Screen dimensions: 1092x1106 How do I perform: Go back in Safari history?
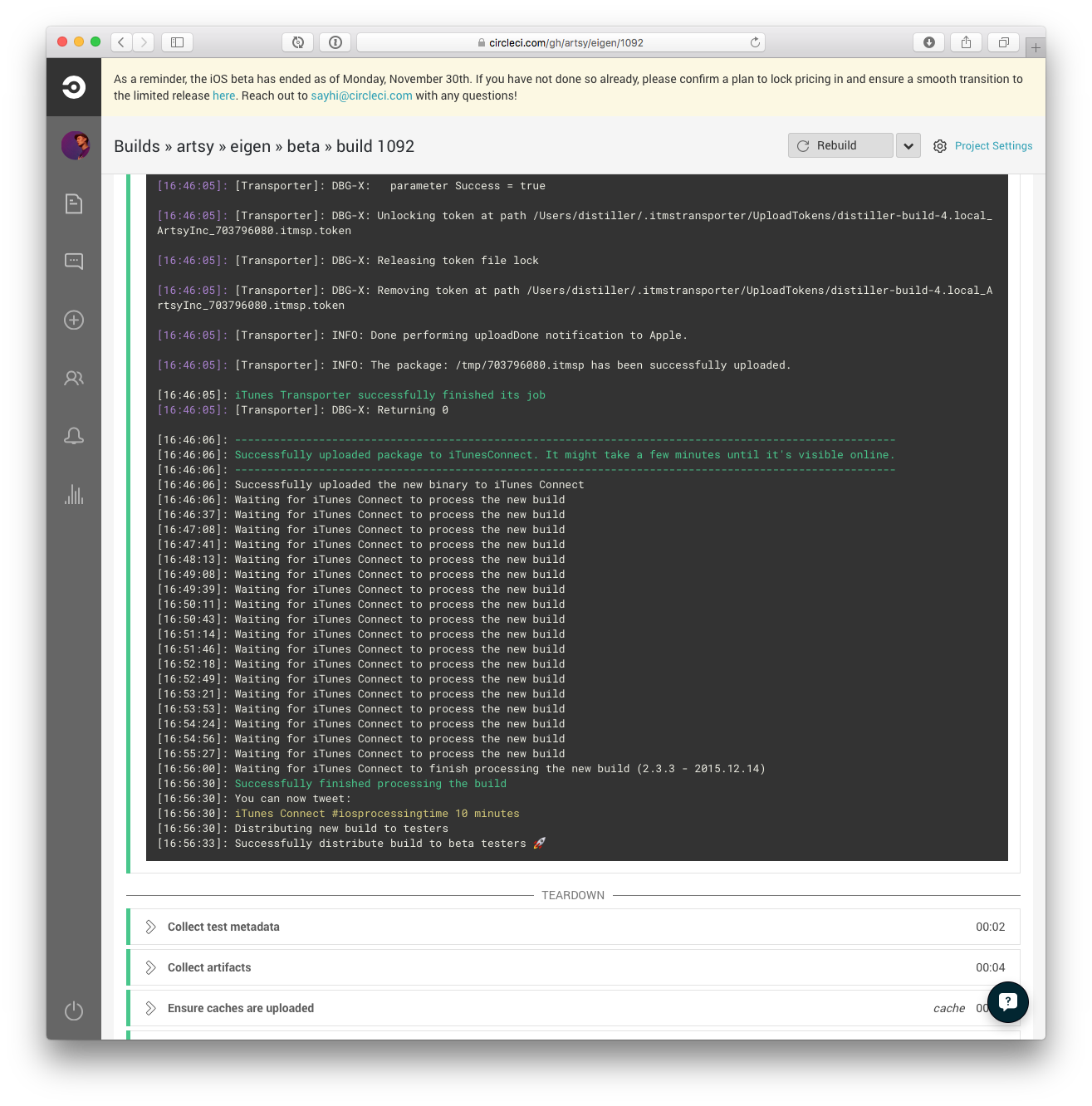pos(121,42)
